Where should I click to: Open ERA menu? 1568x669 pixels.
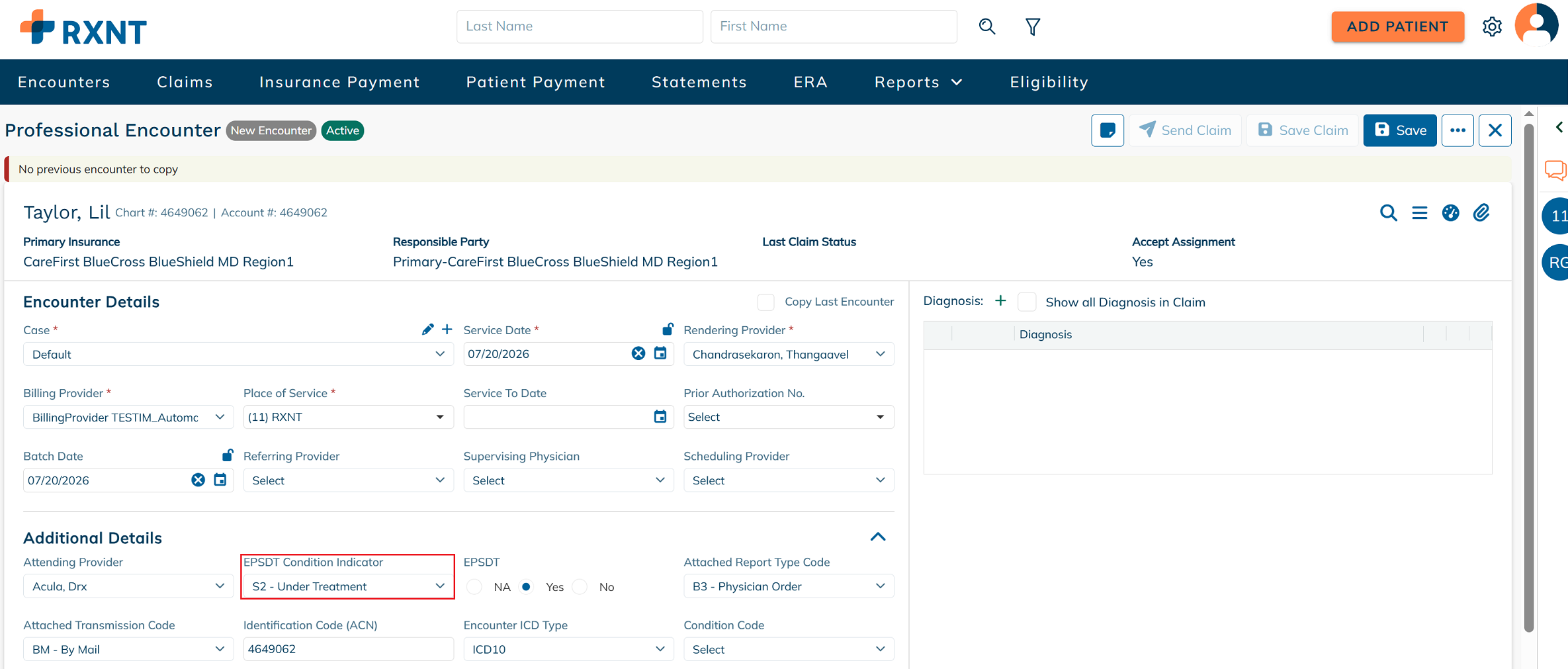click(x=810, y=82)
